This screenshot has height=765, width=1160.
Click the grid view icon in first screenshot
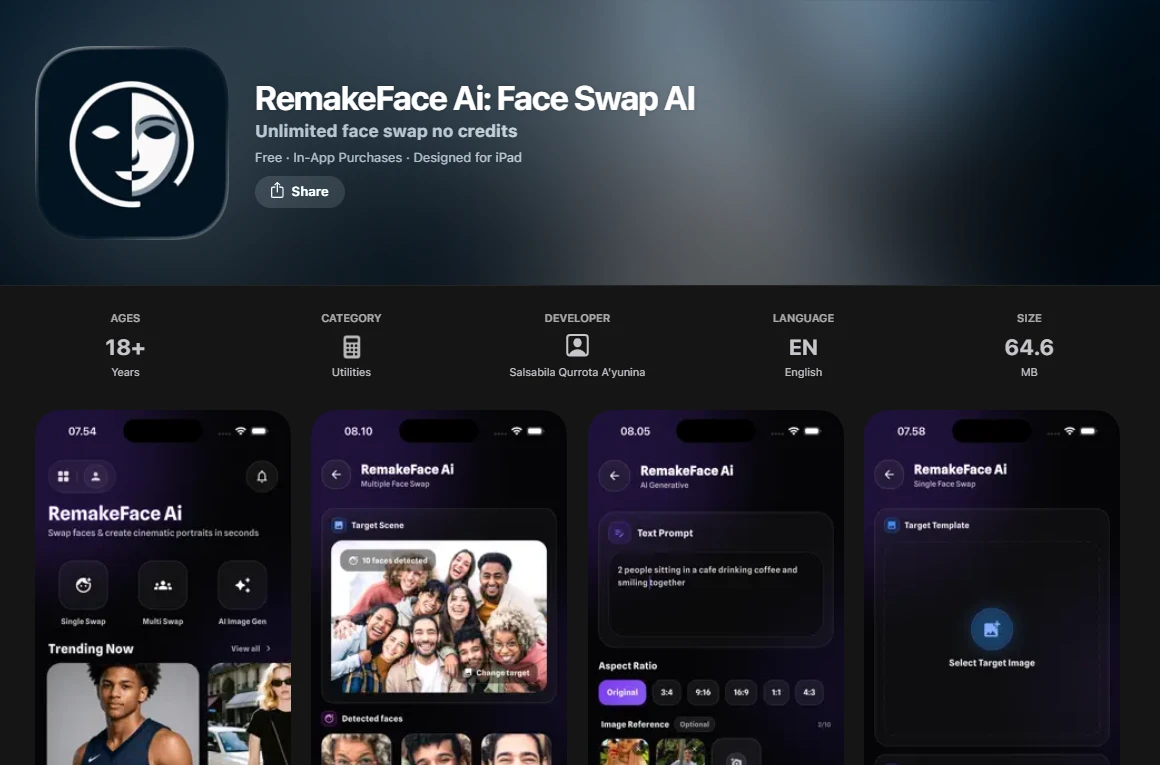coord(64,476)
